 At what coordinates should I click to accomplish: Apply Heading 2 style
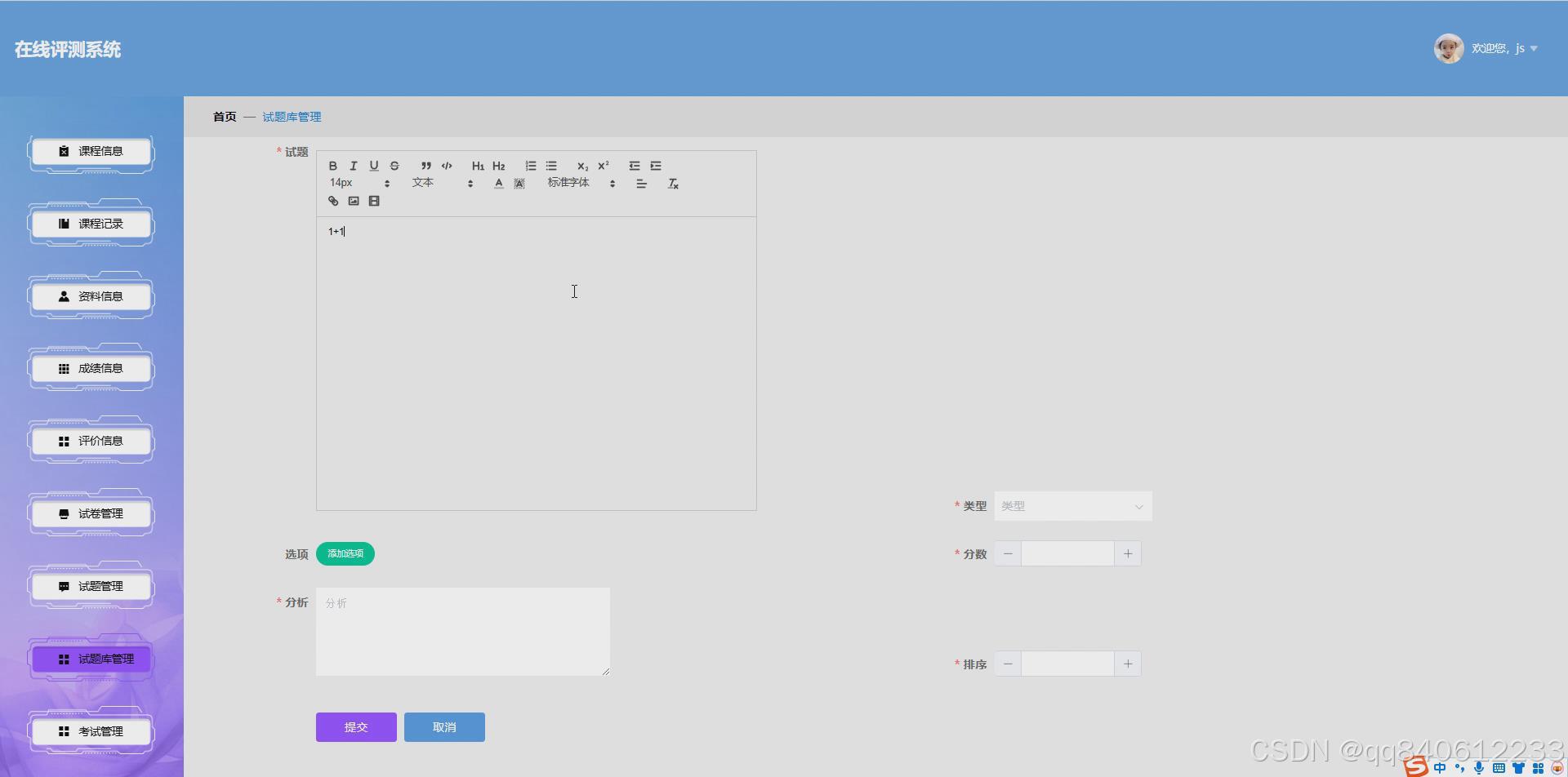(499, 166)
